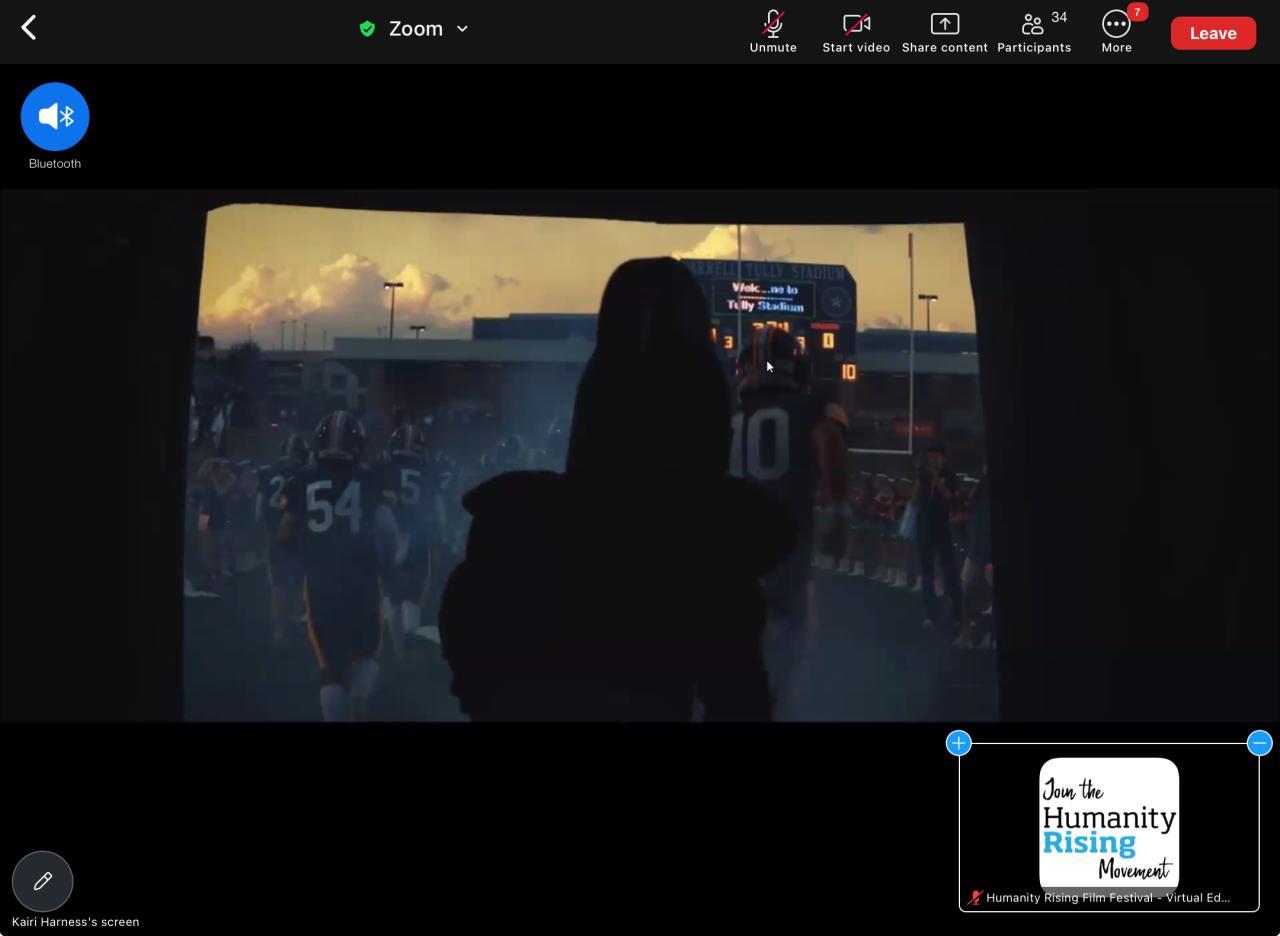
Task: Click the Humanity Rising Film Festival name label
Action: pos(1108,898)
